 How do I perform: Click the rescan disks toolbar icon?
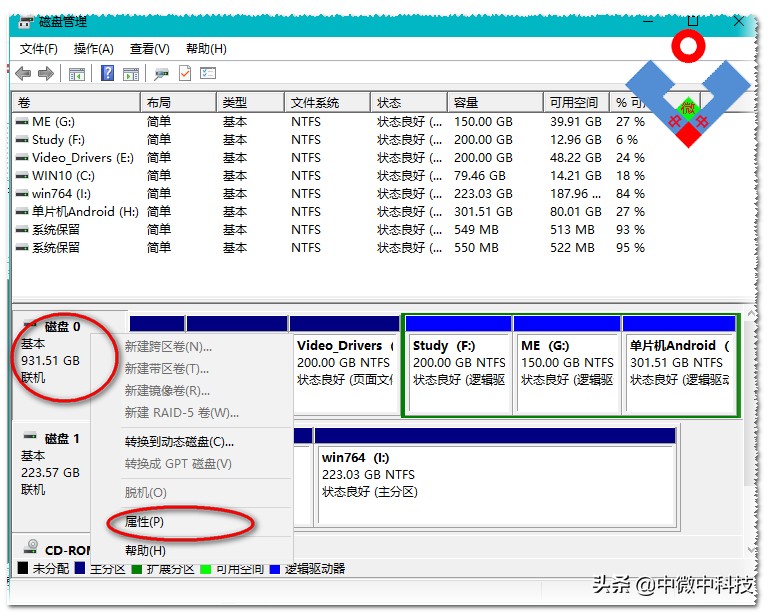point(161,74)
